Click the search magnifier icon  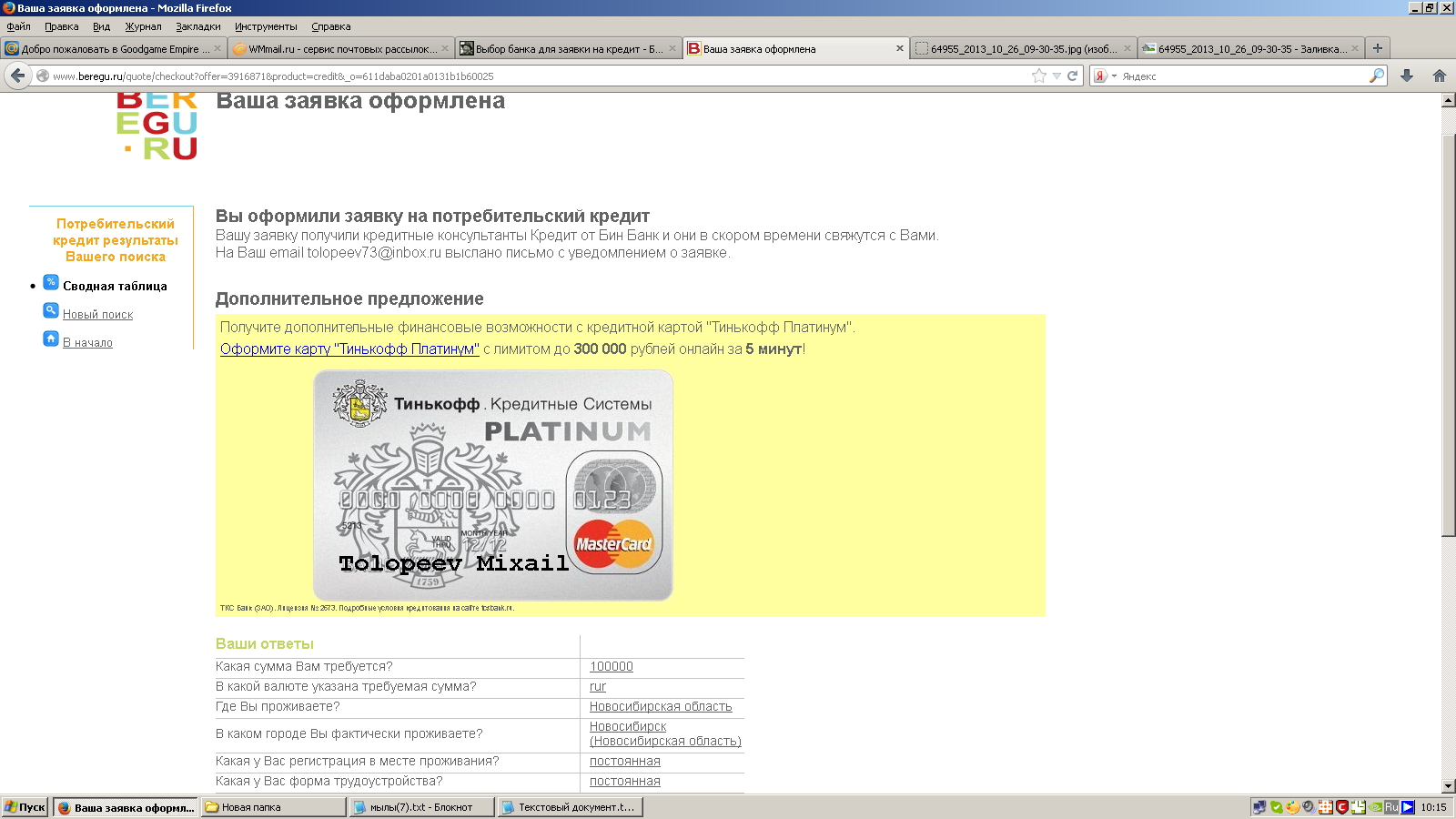point(1377,76)
